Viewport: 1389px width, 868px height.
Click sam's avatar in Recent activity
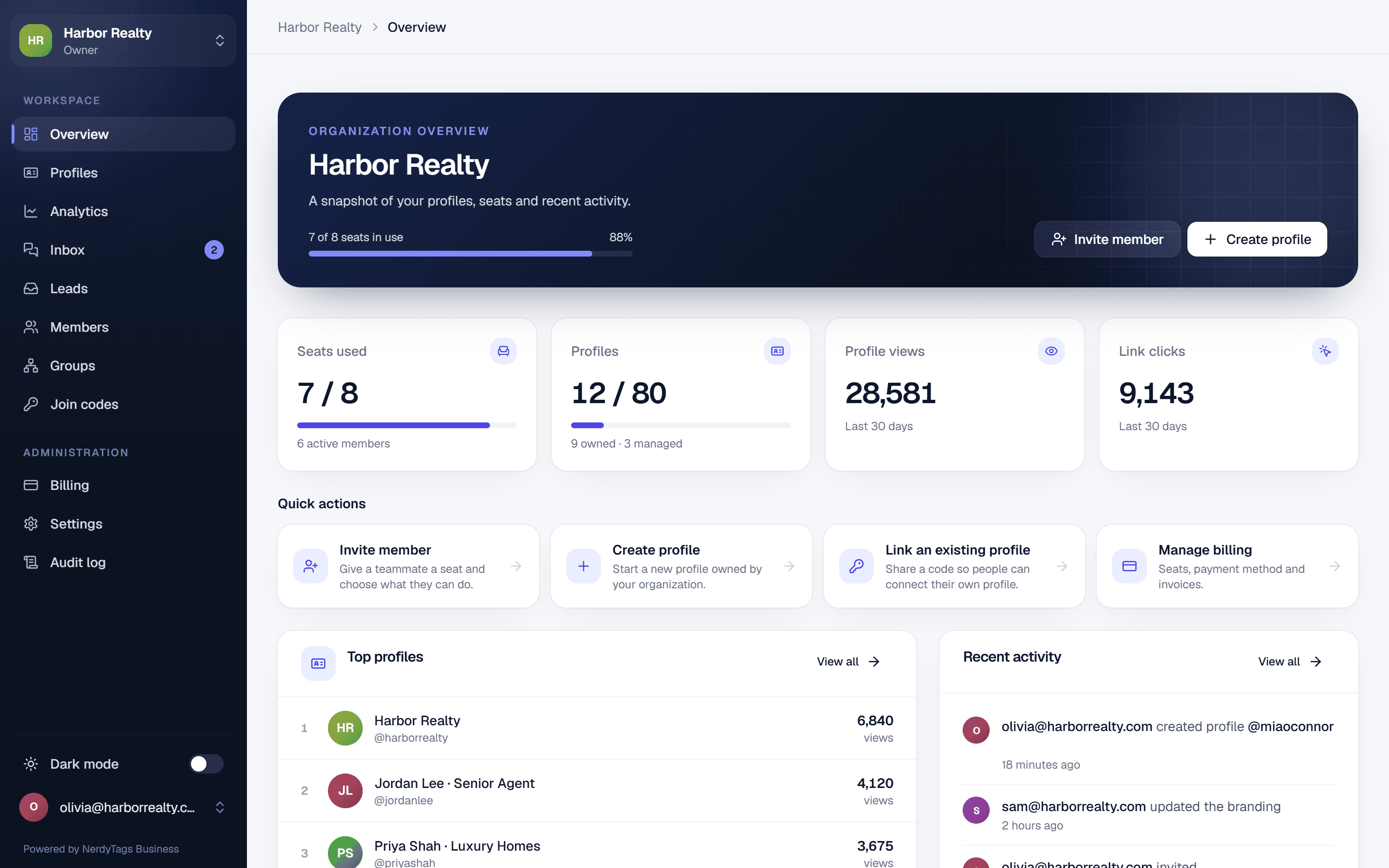[x=976, y=810]
